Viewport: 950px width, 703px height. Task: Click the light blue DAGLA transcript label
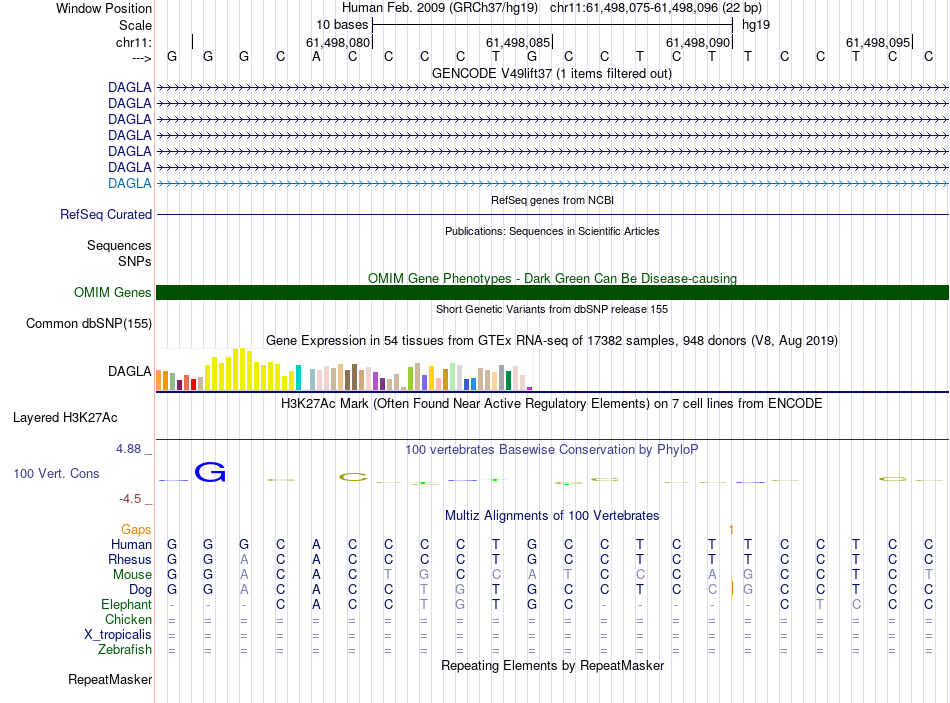(130, 183)
